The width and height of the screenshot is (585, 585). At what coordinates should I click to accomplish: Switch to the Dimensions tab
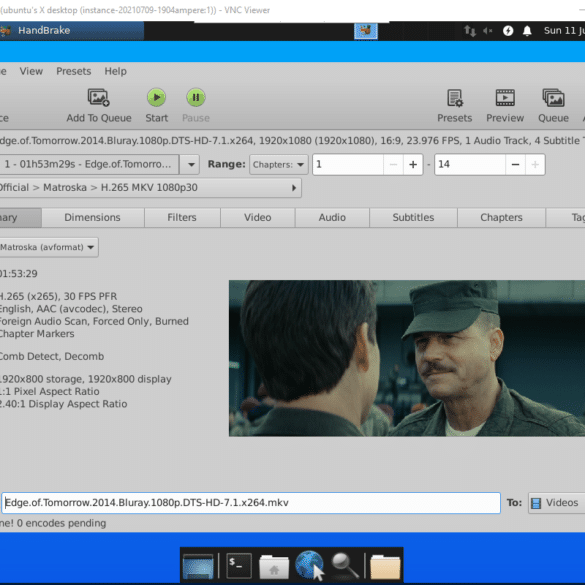pyautogui.click(x=93, y=218)
